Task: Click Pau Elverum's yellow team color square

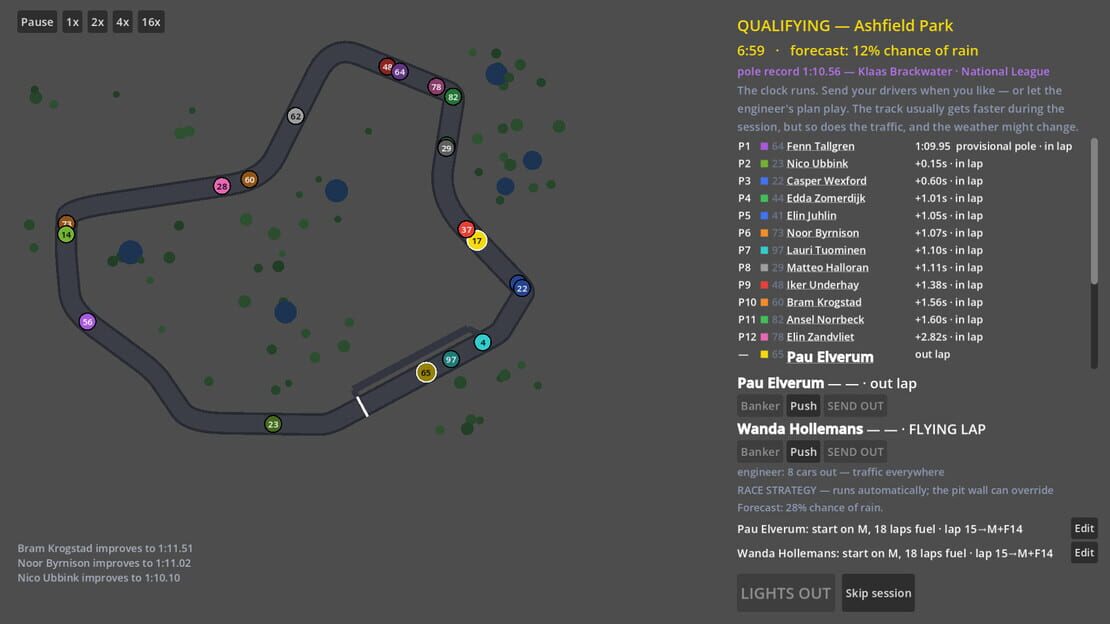Action: [764, 354]
